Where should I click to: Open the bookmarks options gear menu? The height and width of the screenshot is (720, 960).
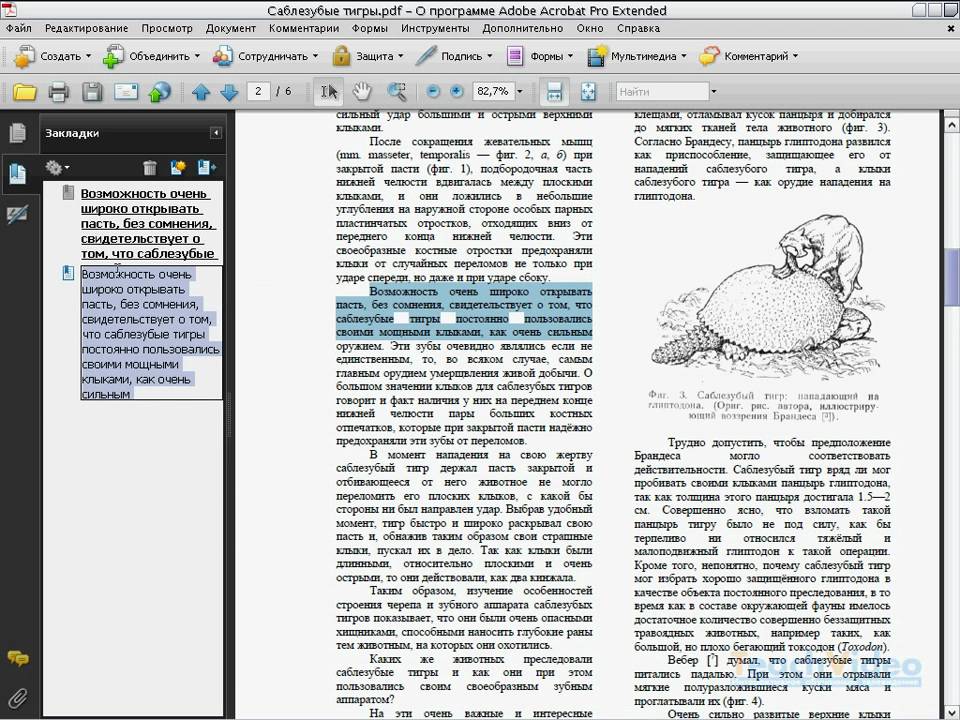click(57, 167)
